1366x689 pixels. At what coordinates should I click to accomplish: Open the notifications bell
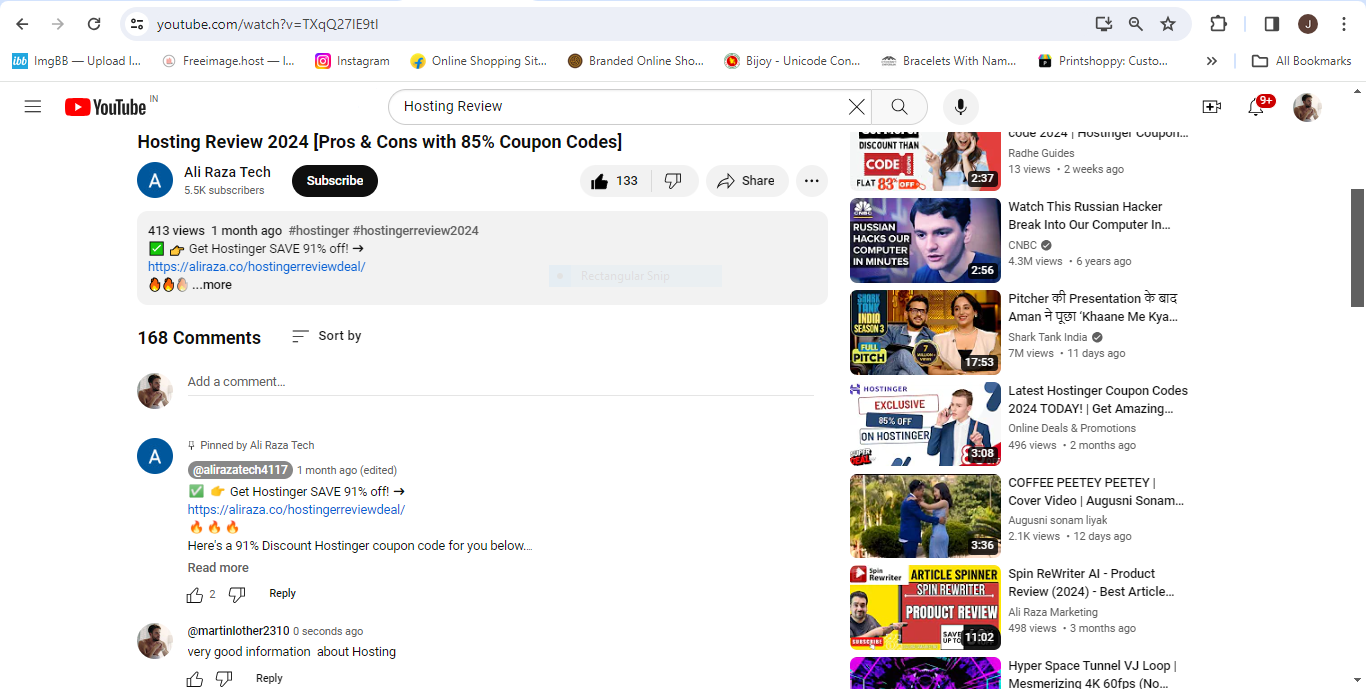[1256, 107]
